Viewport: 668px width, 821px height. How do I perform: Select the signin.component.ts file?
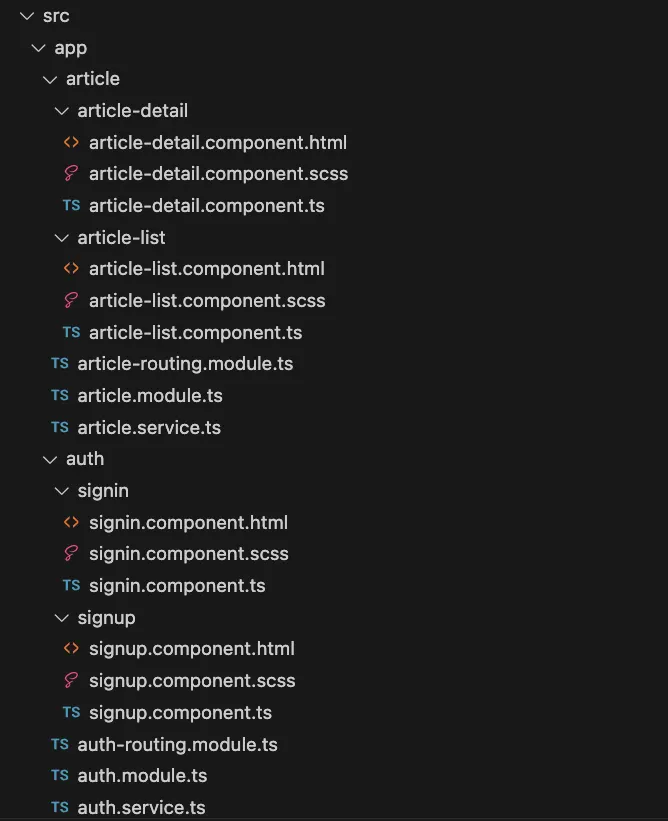tap(177, 586)
